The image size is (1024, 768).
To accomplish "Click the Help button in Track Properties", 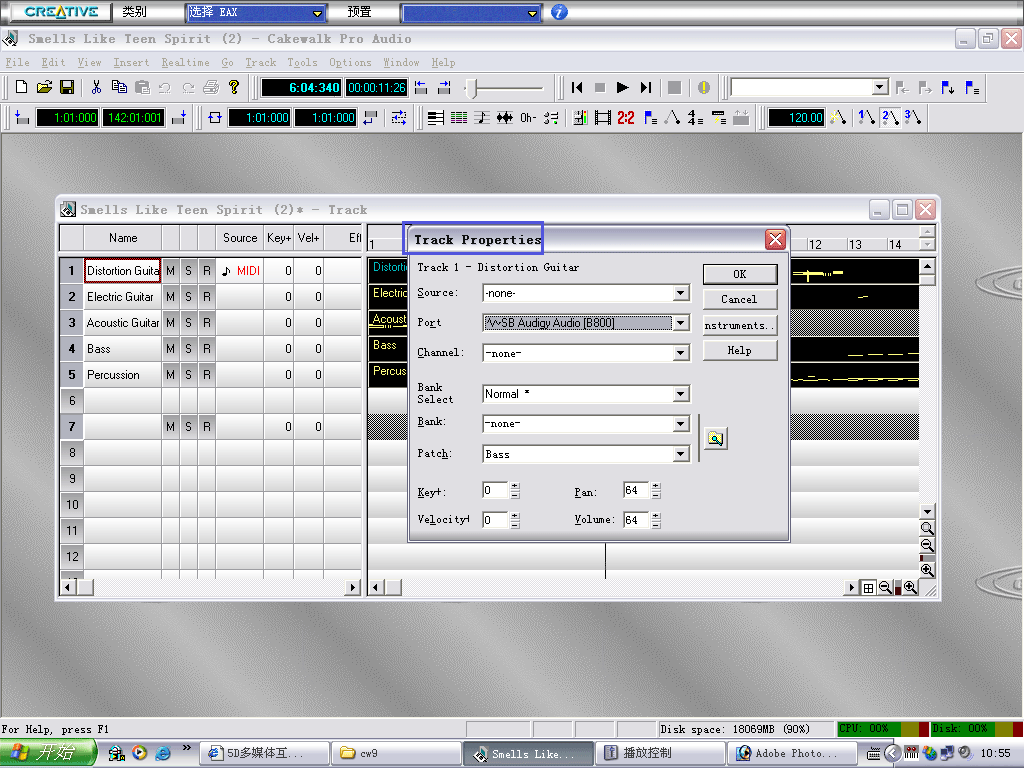I will point(740,351).
